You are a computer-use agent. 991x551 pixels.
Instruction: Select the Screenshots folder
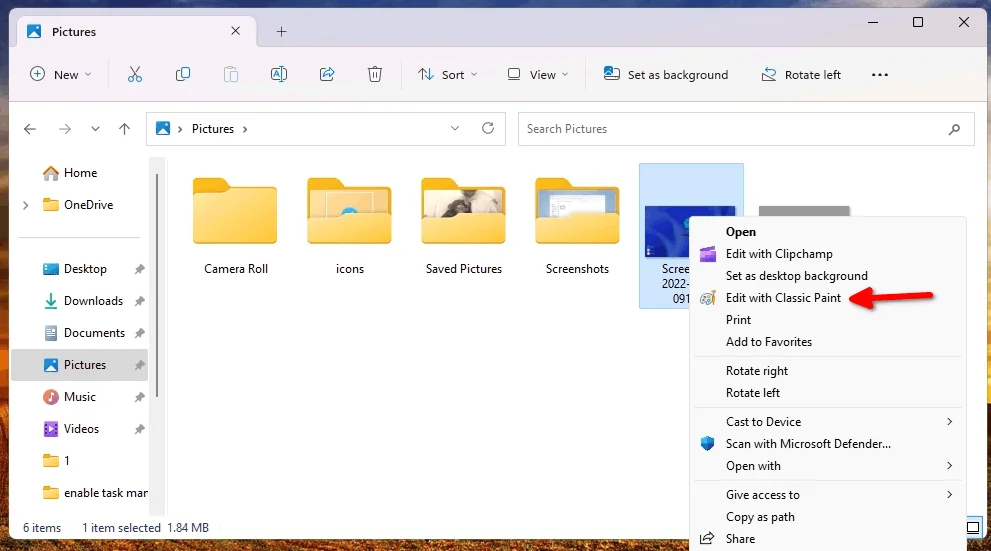point(577,225)
